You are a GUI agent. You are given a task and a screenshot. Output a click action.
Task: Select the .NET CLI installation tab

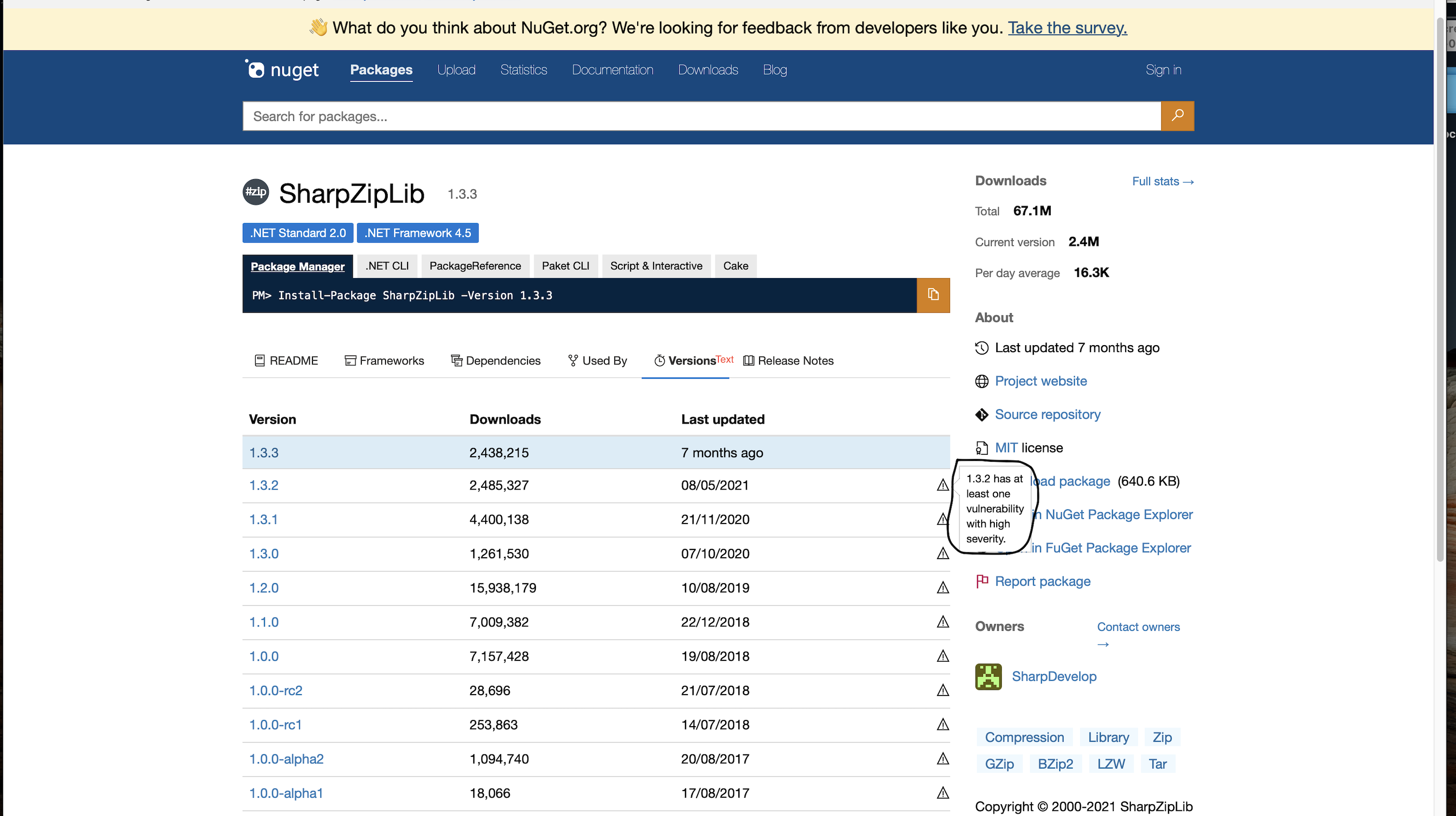click(x=387, y=265)
